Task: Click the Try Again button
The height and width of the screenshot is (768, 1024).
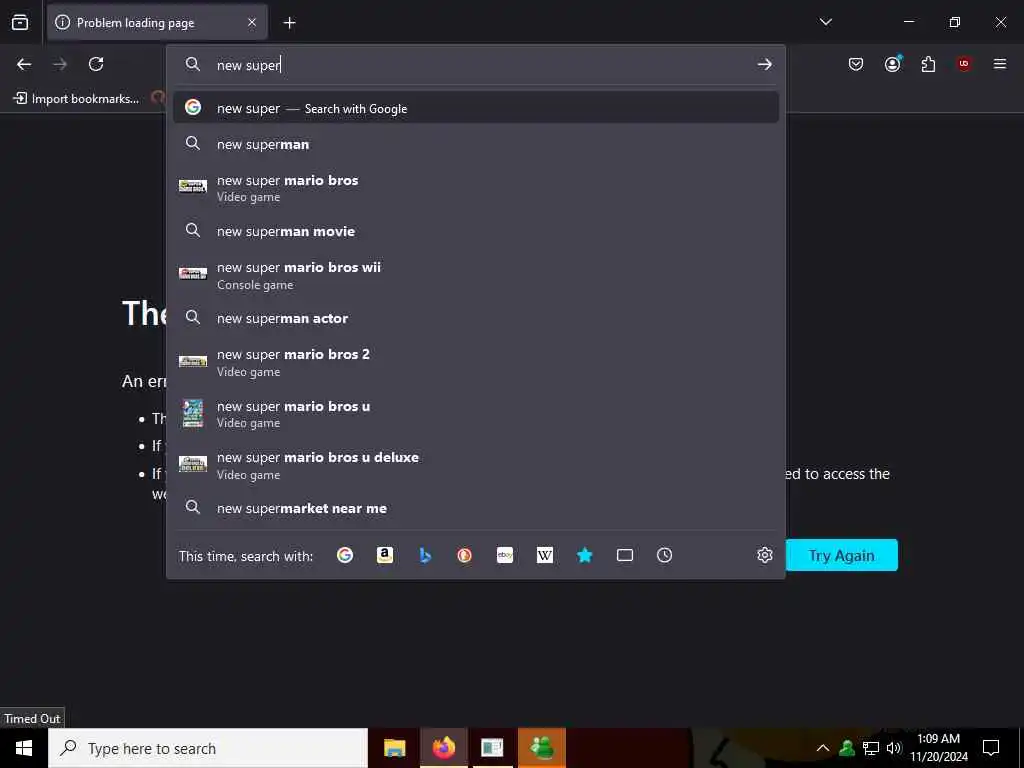Action: (841, 555)
